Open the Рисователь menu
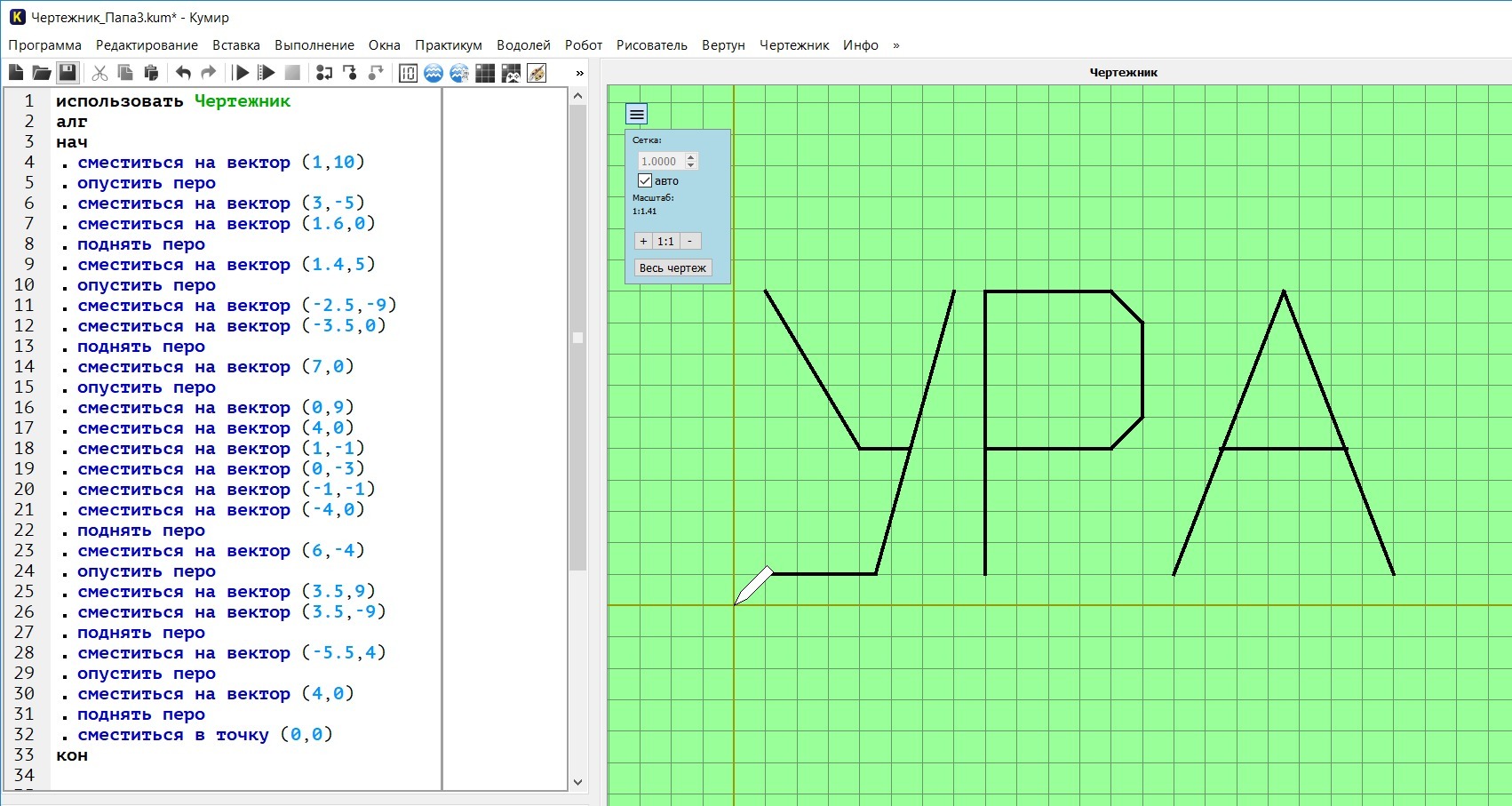 652,45
